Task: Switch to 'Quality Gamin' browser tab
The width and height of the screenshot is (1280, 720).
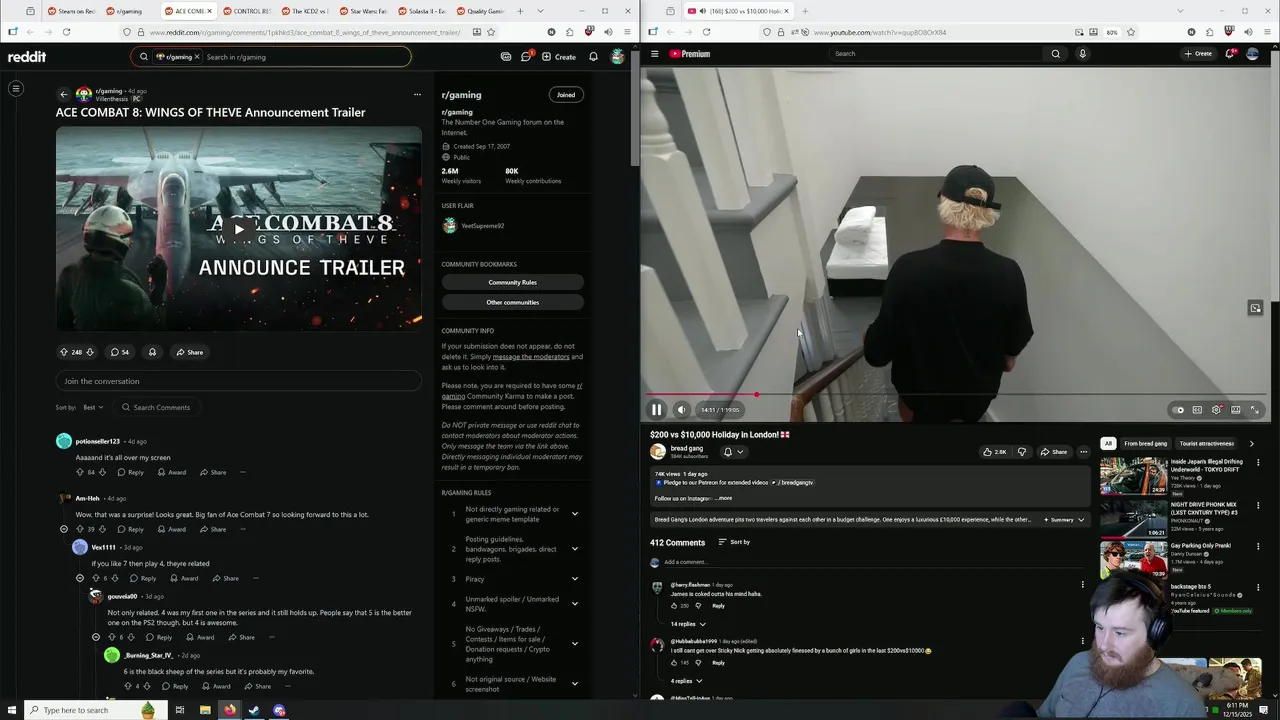Action: coord(480,11)
